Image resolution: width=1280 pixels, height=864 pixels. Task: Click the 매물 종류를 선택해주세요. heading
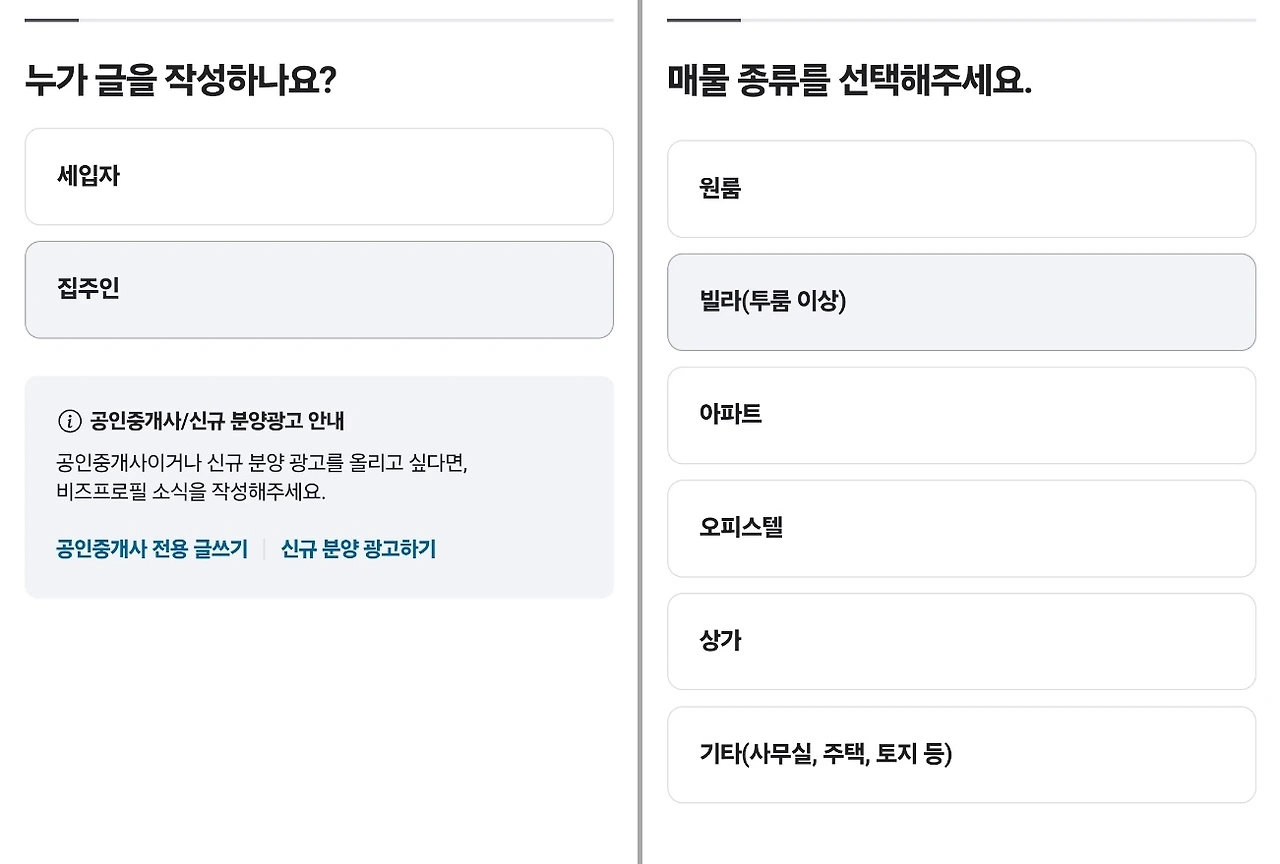point(849,81)
